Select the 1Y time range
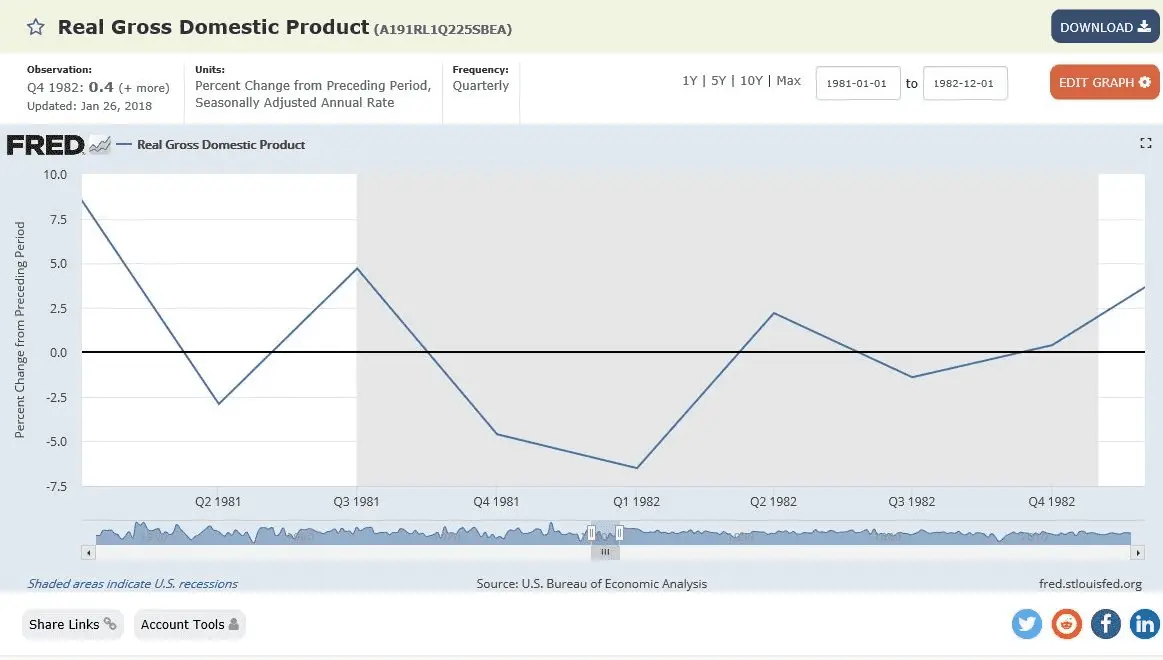This screenshot has width=1163, height=660. [689, 80]
